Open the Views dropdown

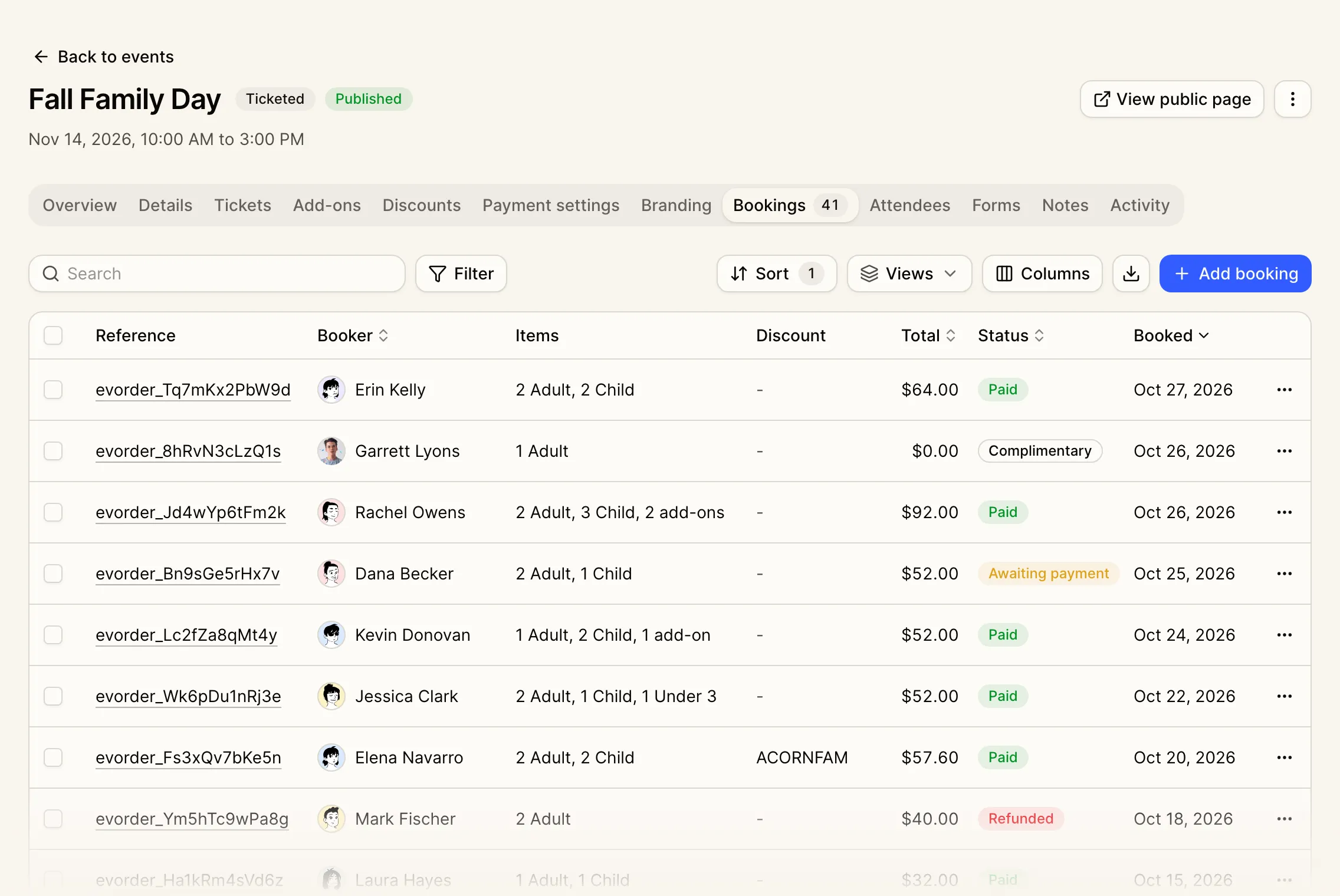(x=909, y=274)
